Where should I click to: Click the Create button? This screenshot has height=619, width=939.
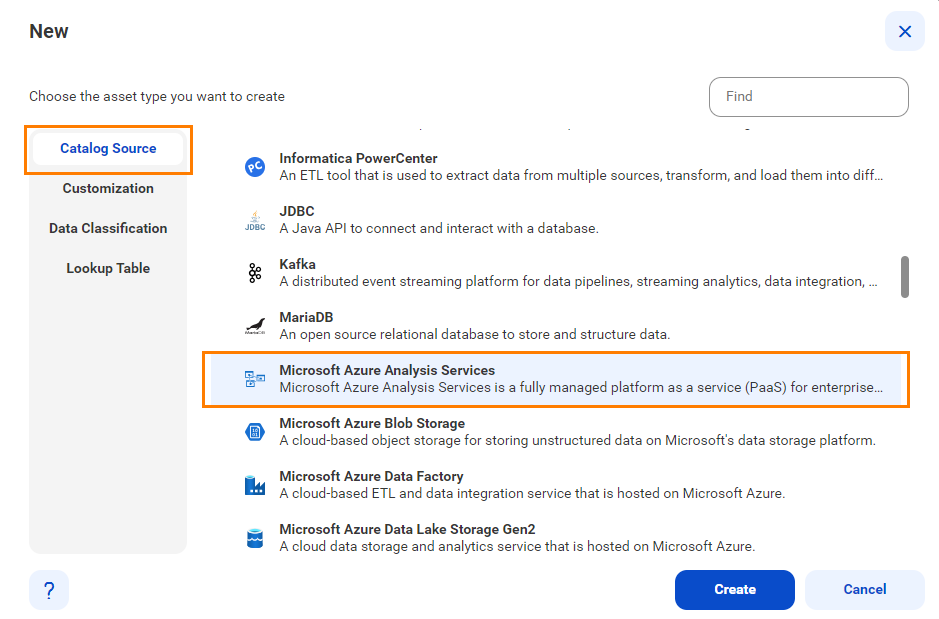point(735,590)
